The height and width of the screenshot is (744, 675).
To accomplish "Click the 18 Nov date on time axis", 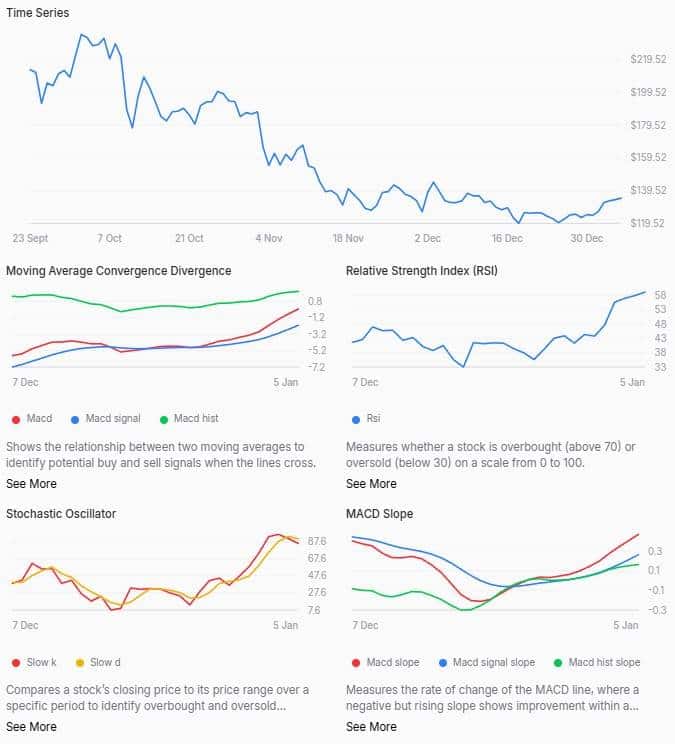I will click(348, 239).
